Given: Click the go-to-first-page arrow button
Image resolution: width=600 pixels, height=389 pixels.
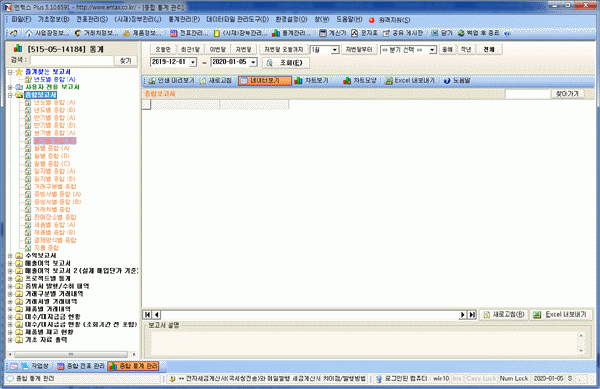Looking at the screenshot, I should [147, 314].
